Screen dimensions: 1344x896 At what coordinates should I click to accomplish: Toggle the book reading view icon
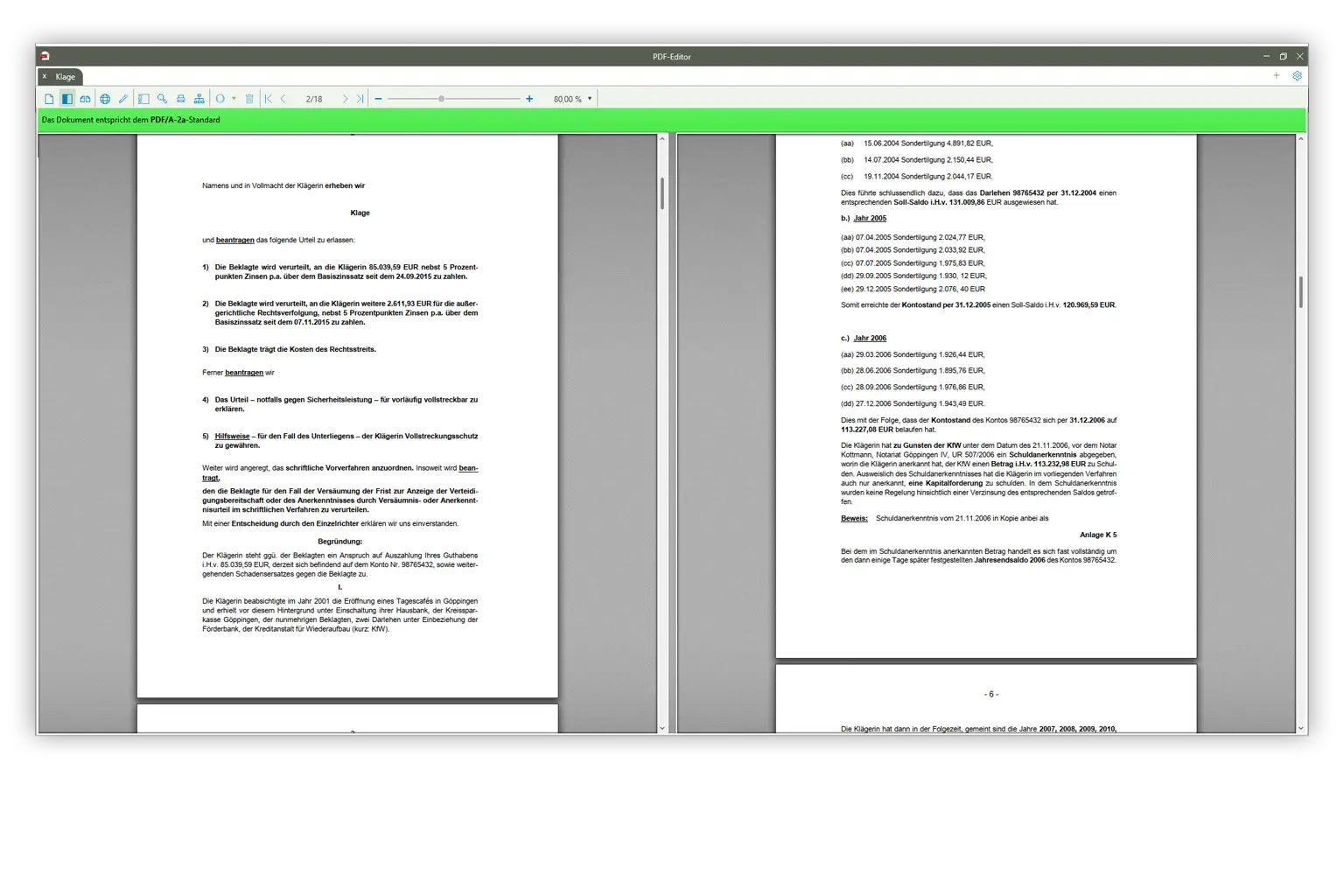point(85,99)
